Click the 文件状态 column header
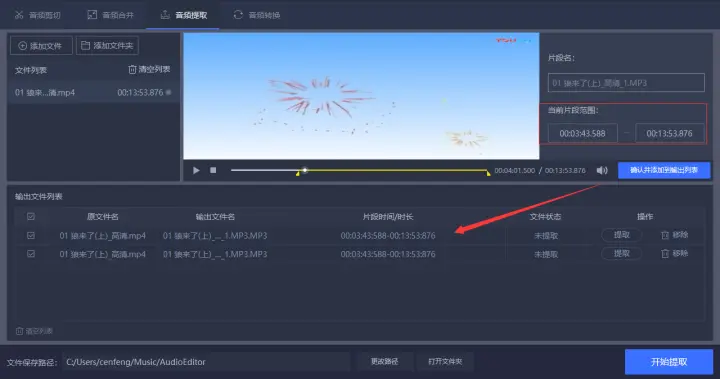This screenshot has height=379, width=720. pyautogui.click(x=545, y=216)
